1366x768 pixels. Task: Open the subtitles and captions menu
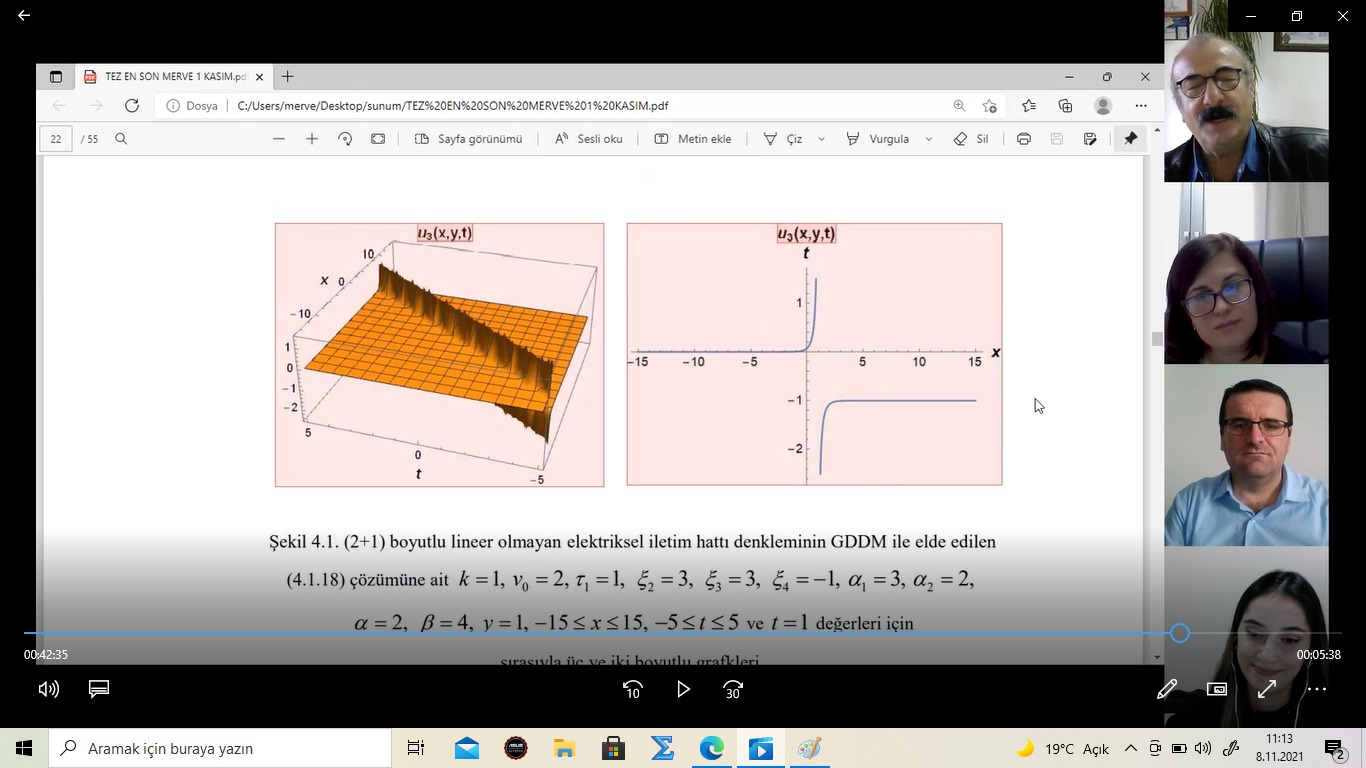coord(99,689)
